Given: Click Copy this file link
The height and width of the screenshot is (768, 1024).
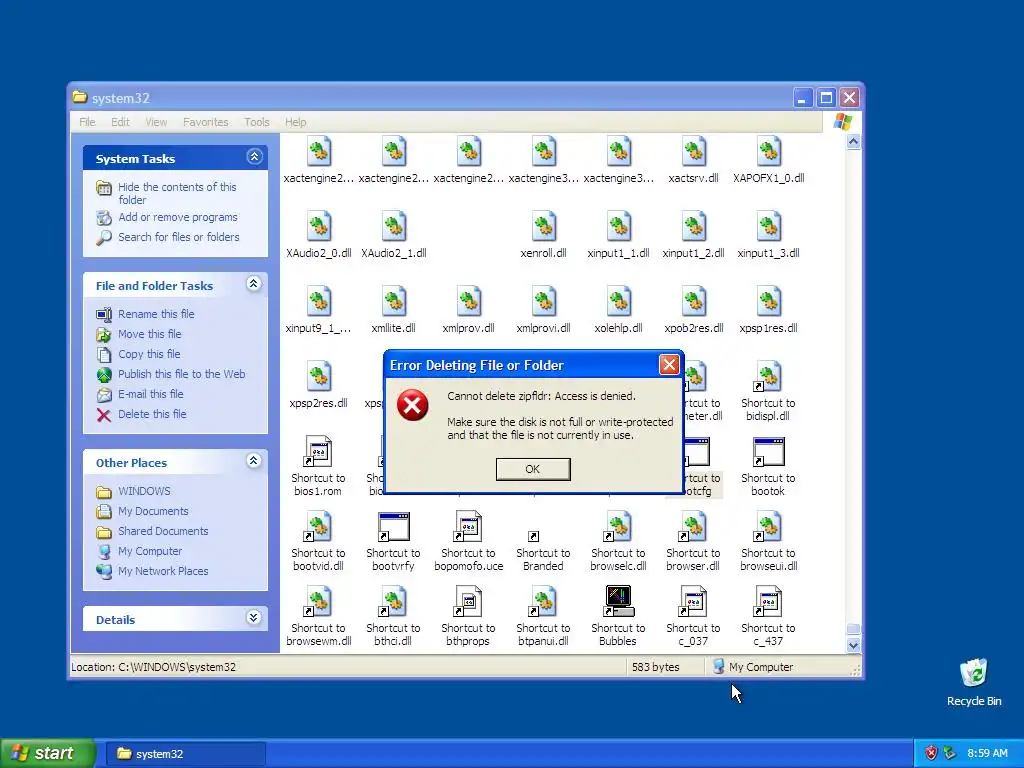Looking at the screenshot, I should (x=149, y=354).
